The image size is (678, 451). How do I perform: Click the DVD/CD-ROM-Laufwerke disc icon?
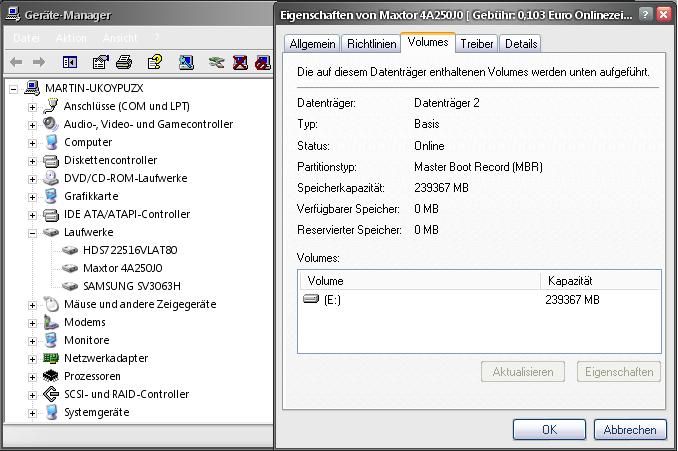[51, 178]
